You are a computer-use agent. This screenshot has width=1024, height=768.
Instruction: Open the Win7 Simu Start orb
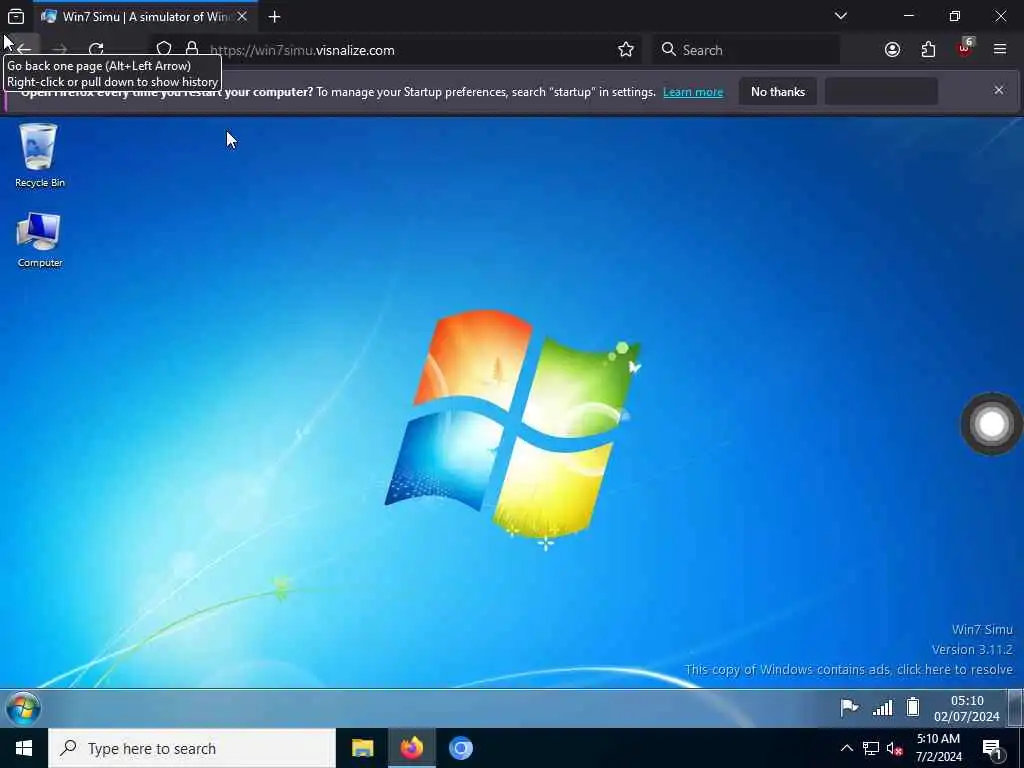pos(23,708)
